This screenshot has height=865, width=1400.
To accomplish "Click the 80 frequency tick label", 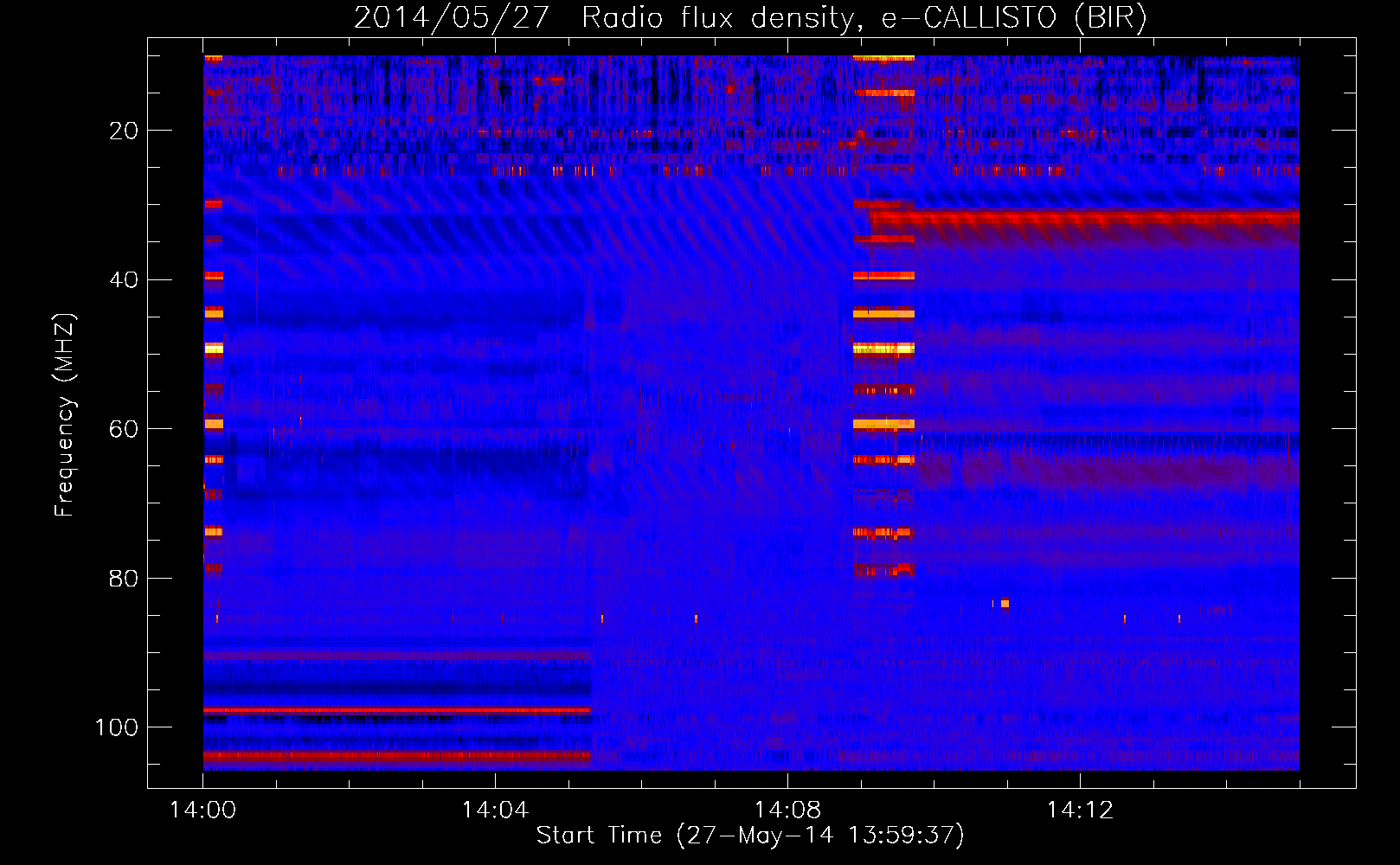I will tap(125, 579).
